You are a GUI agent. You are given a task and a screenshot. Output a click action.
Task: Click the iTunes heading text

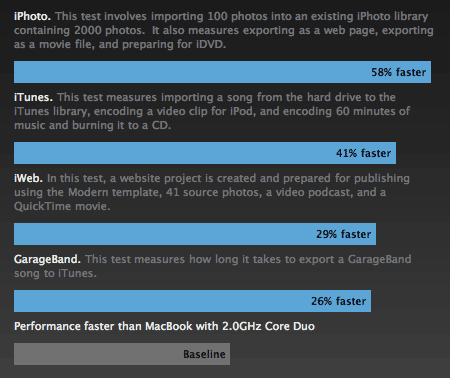click(33, 97)
